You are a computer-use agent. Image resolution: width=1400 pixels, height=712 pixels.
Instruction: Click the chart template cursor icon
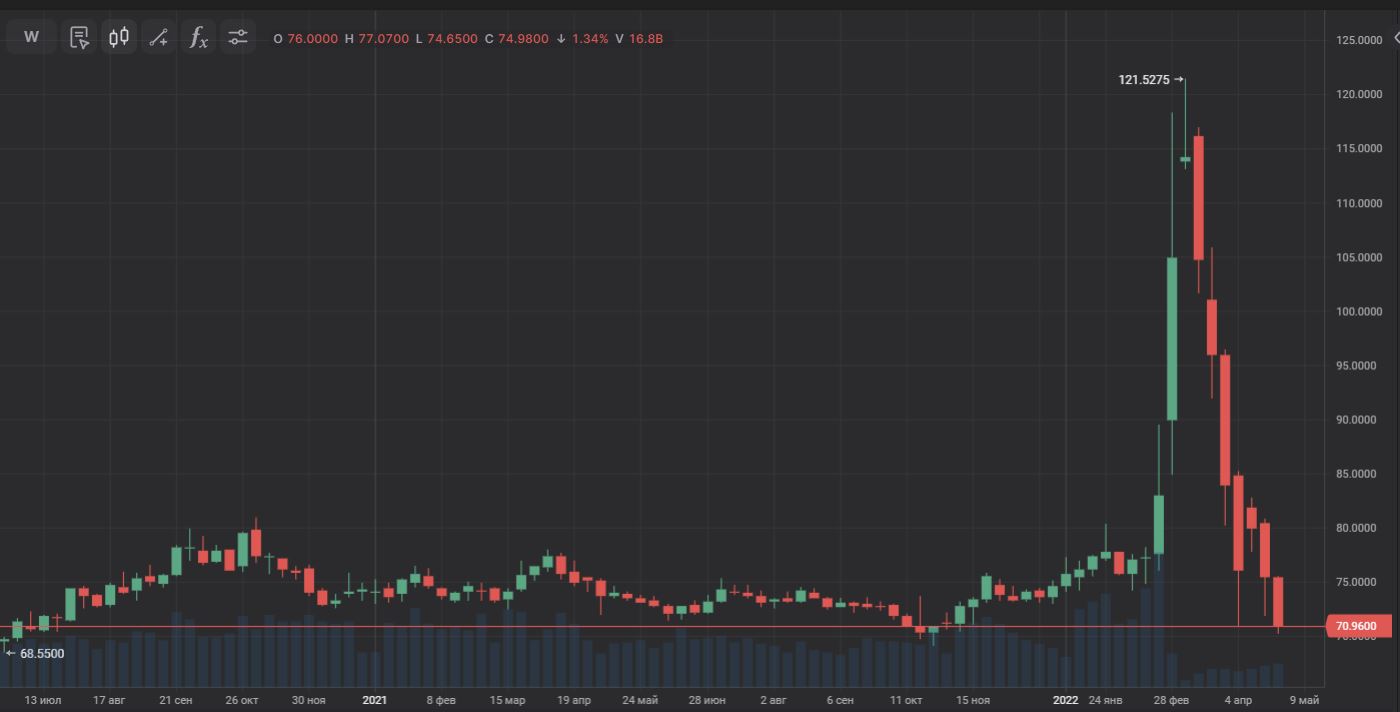(x=79, y=38)
